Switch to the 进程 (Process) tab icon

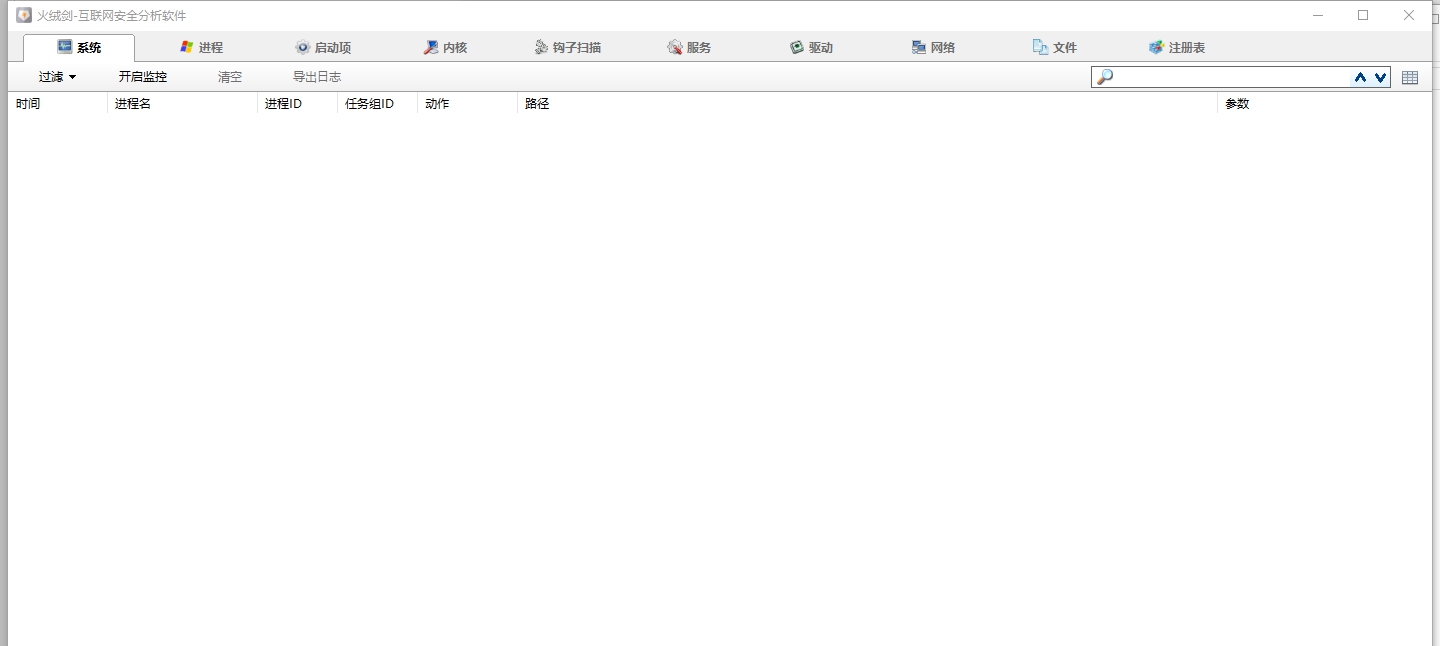tap(186, 46)
